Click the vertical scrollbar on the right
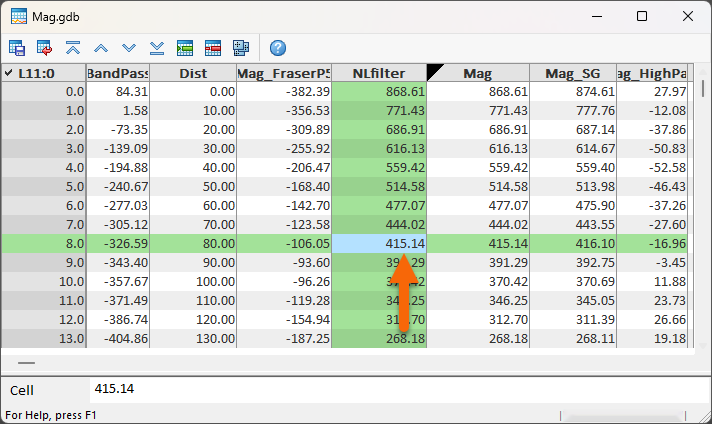 click(x=704, y=200)
